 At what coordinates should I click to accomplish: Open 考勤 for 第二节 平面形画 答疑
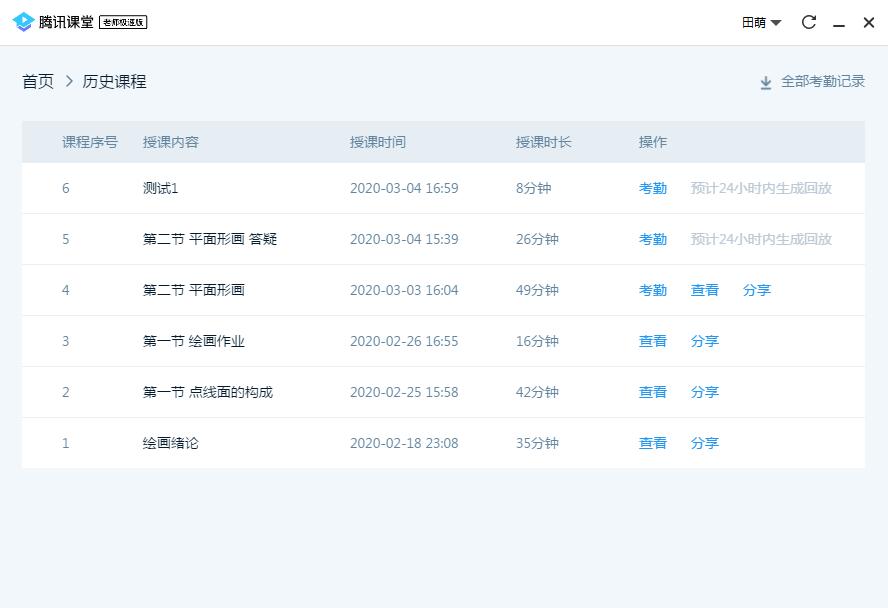tap(653, 239)
